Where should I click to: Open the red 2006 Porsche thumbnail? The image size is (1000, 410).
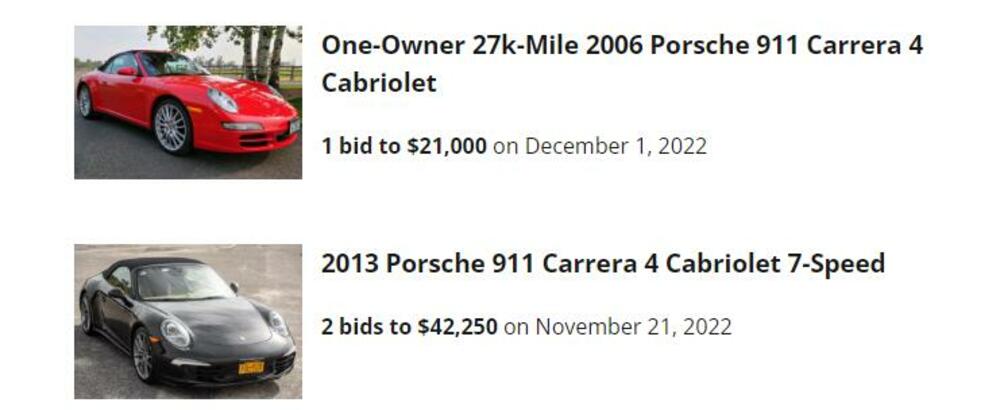click(x=188, y=102)
